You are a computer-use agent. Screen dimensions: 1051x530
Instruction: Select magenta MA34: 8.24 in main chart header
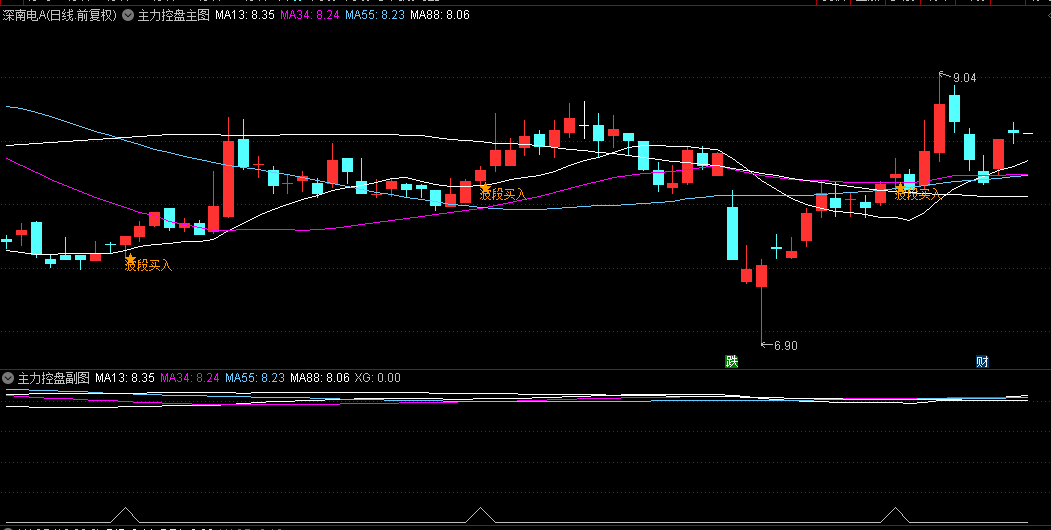tap(310, 15)
